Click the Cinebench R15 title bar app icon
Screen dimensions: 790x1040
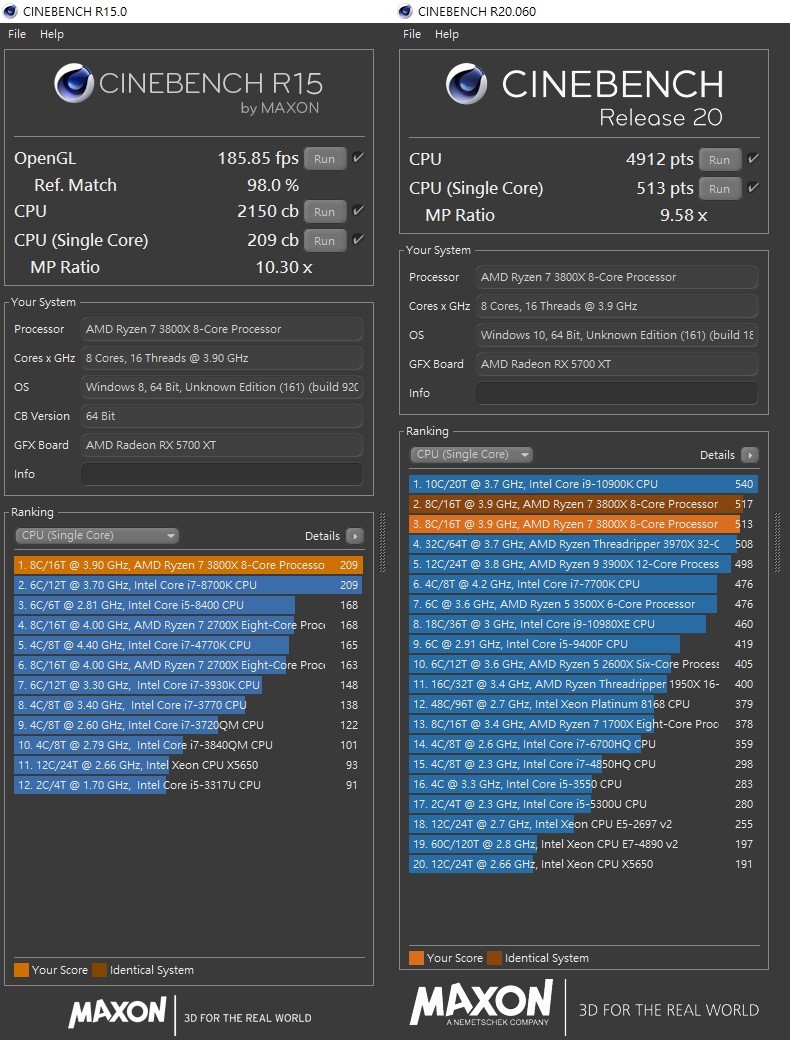click(x=10, y=11)
